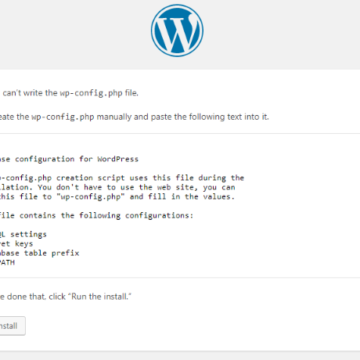Place cursor on the "configuration for WordPress" line
Screen dimensions: 360x360
(x=69, y=159)
